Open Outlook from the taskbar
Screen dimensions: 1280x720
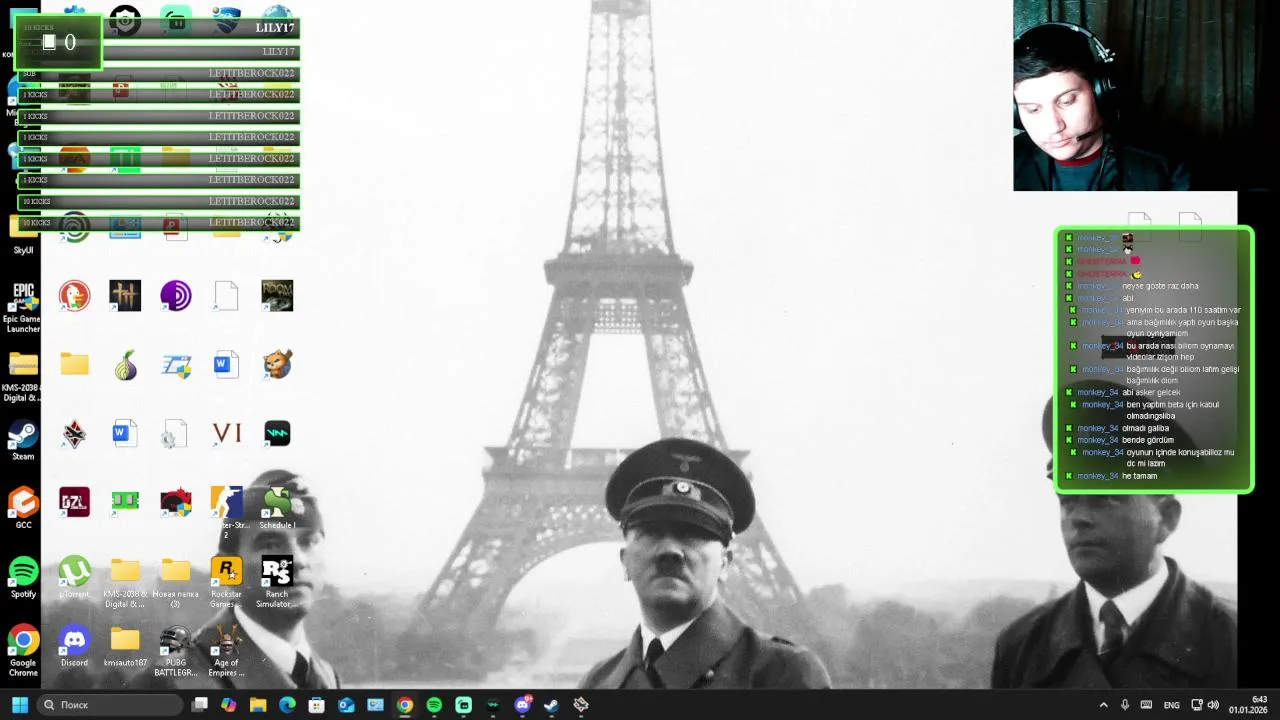(x=346, y=705)
